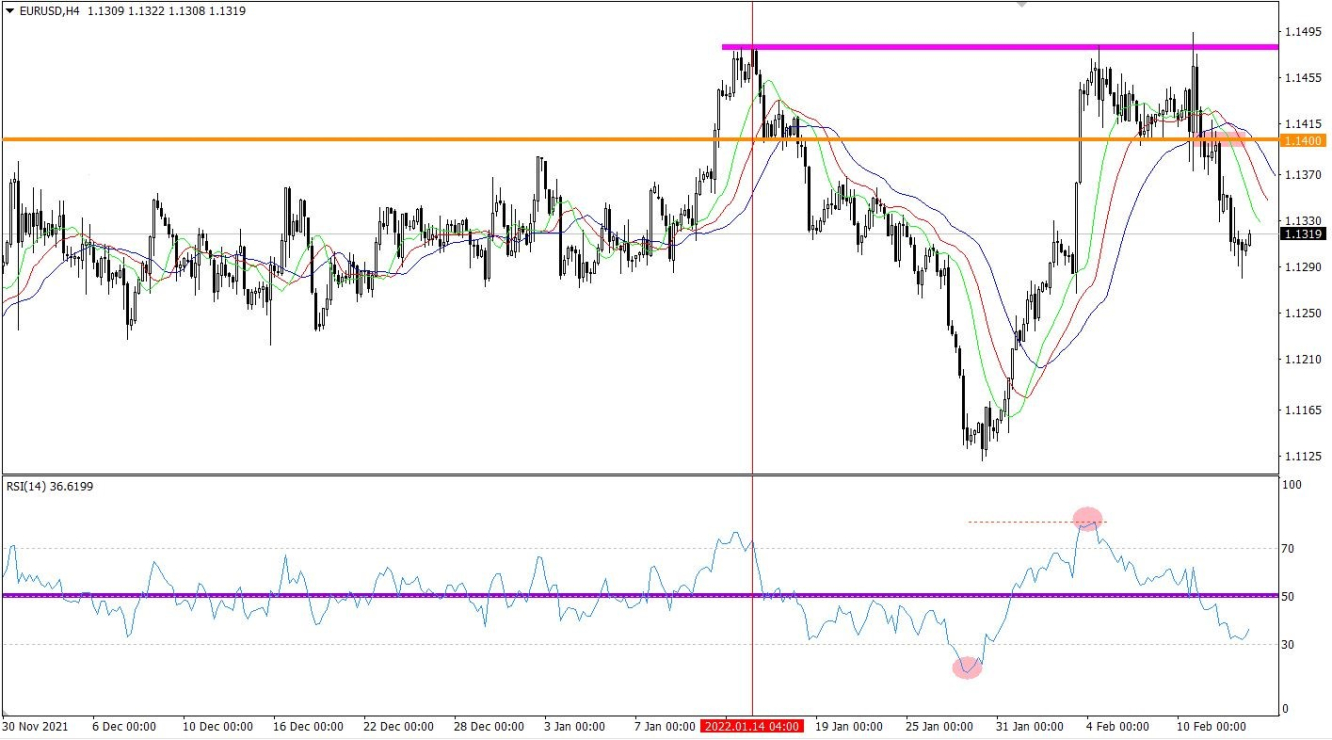Viewport: 1332px width, 740px height.
Task: Click the 22 Dec 00:00 date label
Action: (x=397, y=727)
